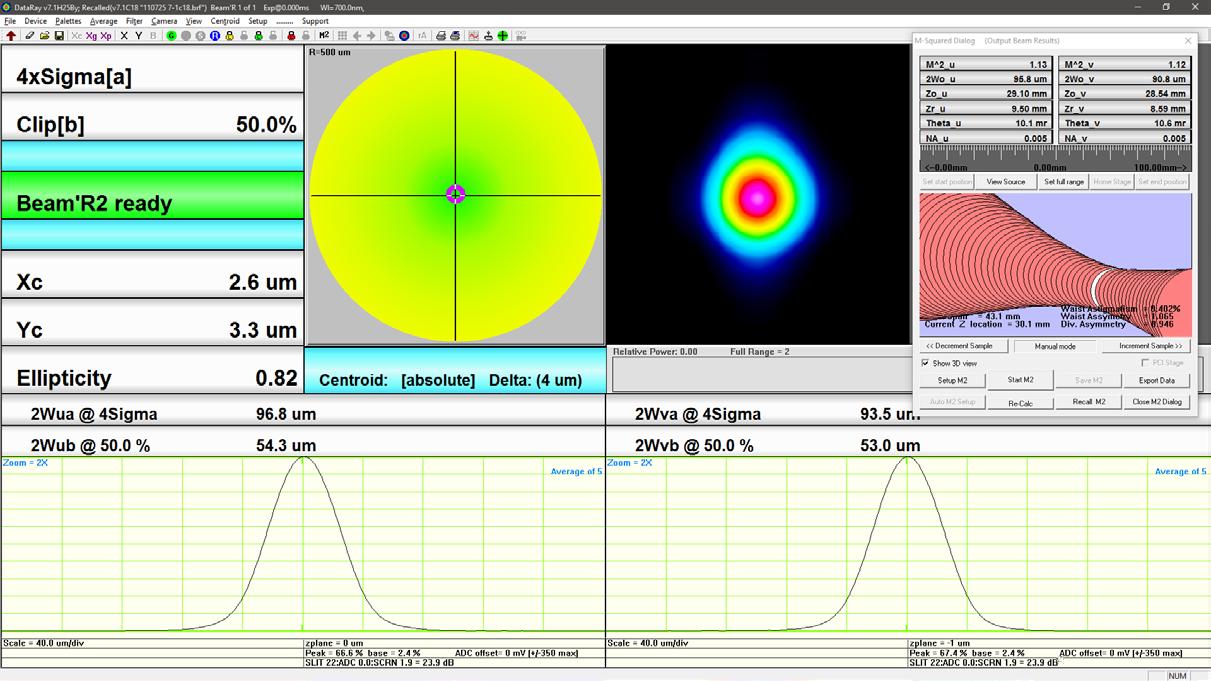This screenshot has width=1211, height=681.
Task: Toggle the Manual mode button
Action: point(1055,346)
